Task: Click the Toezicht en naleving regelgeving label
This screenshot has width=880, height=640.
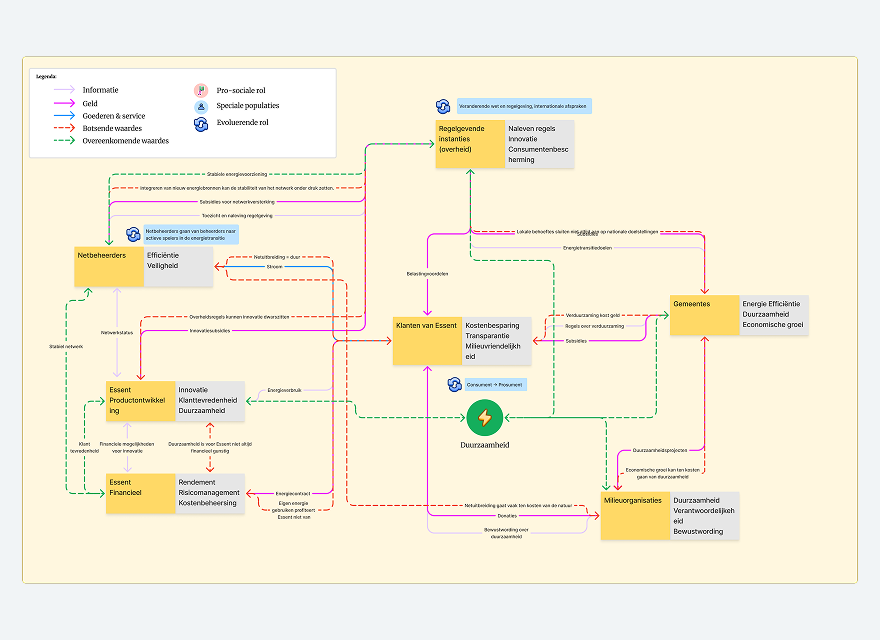Action: pyautogui.click(x=237, y=216)
